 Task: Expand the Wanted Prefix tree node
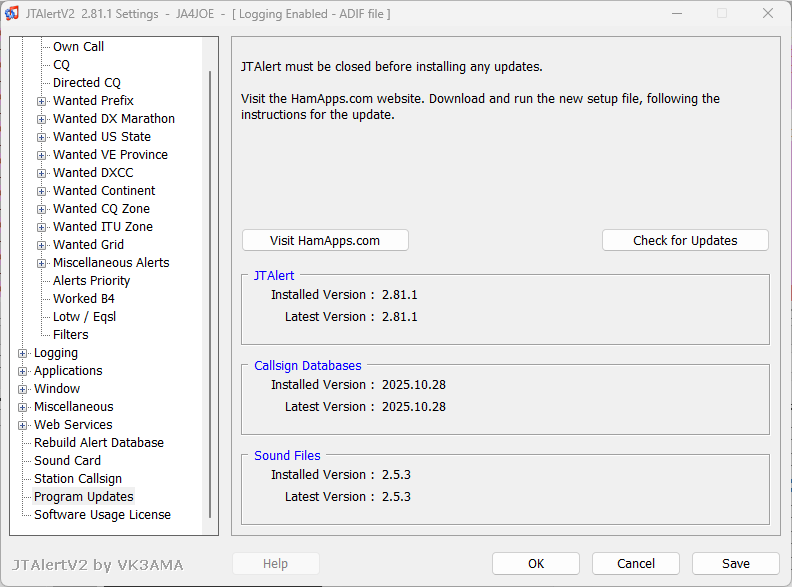click(x=41, y=101)
